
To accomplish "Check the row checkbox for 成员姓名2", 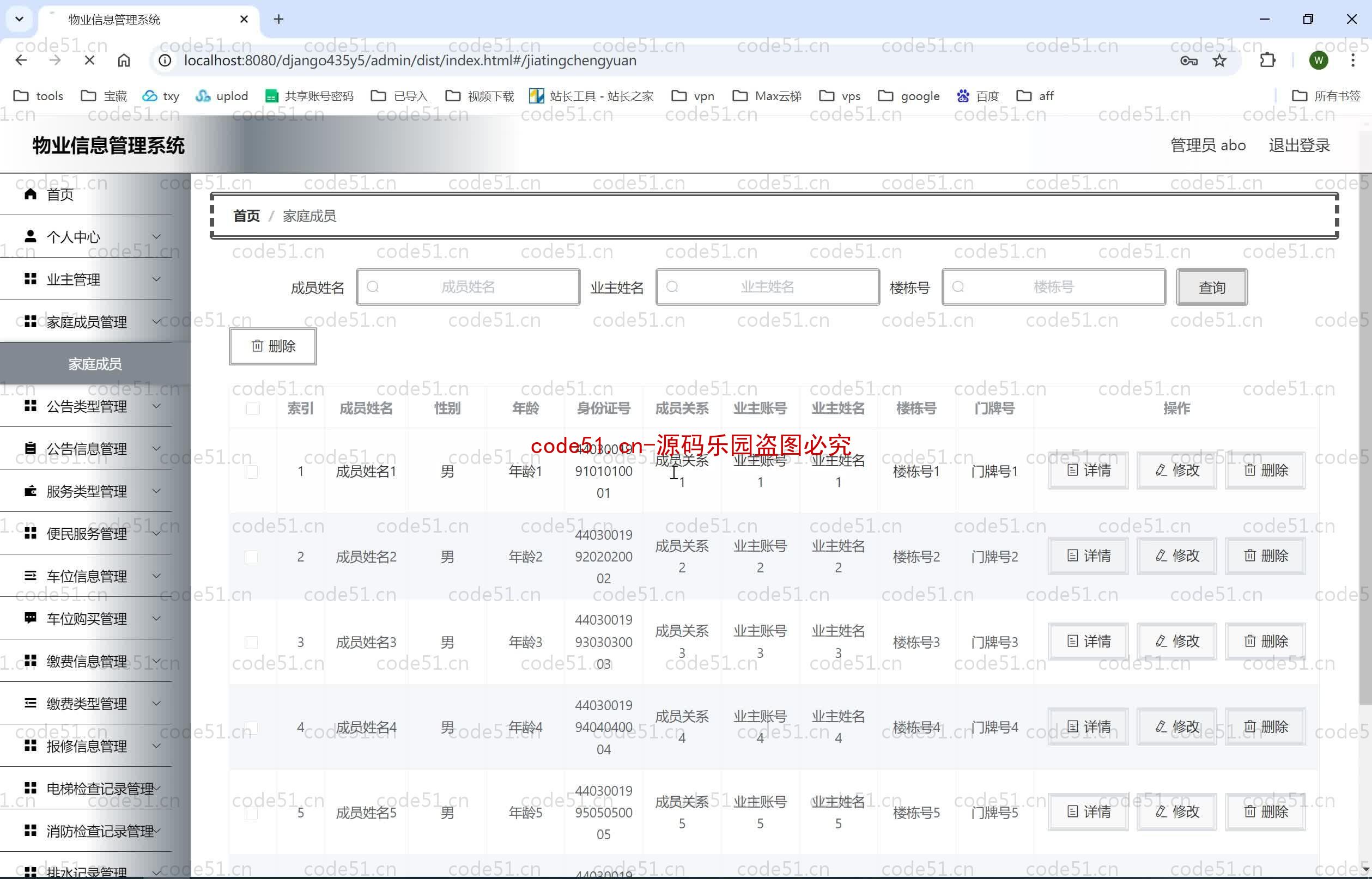I will 251,557.
